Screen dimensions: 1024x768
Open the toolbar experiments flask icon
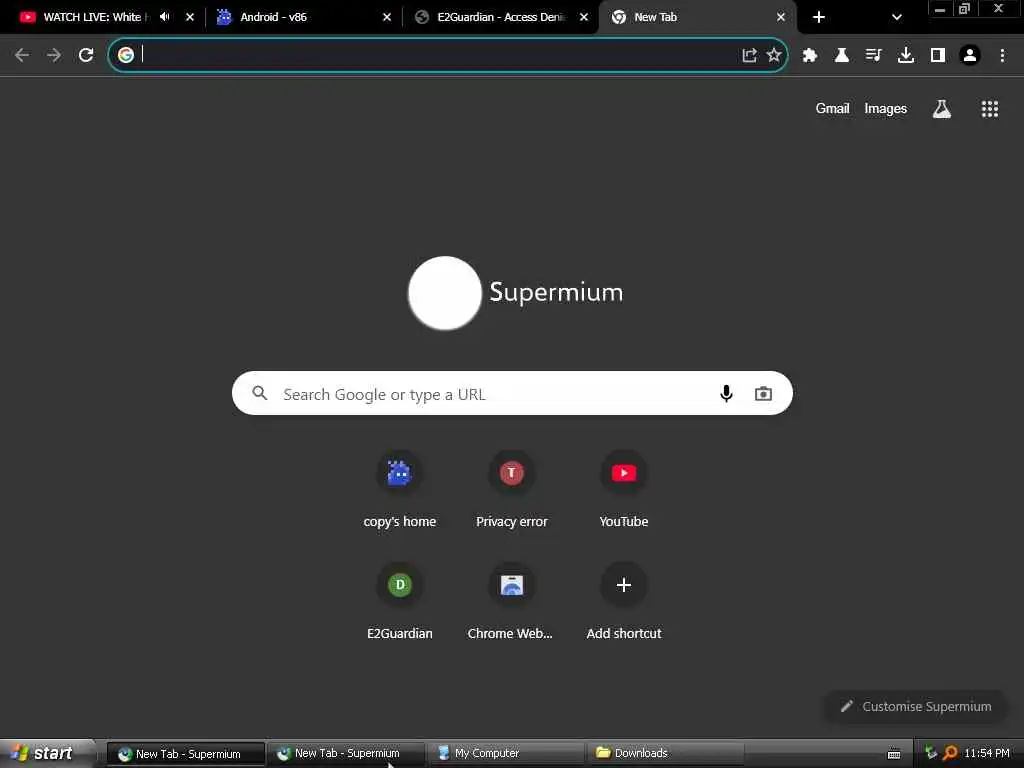pyautogui.click(x=842, y=55)
